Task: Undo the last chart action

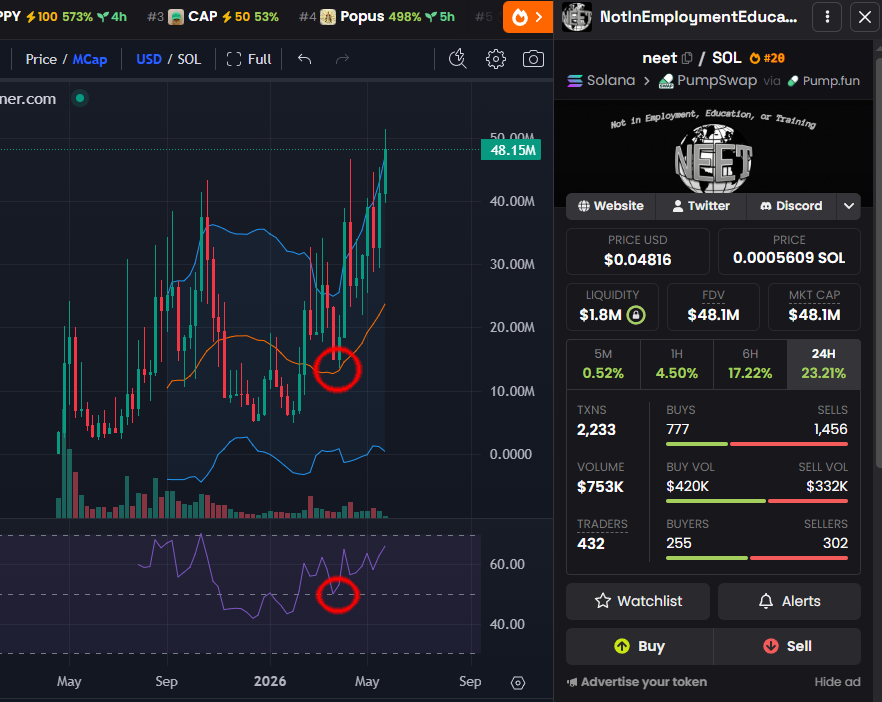Action: 304,59
